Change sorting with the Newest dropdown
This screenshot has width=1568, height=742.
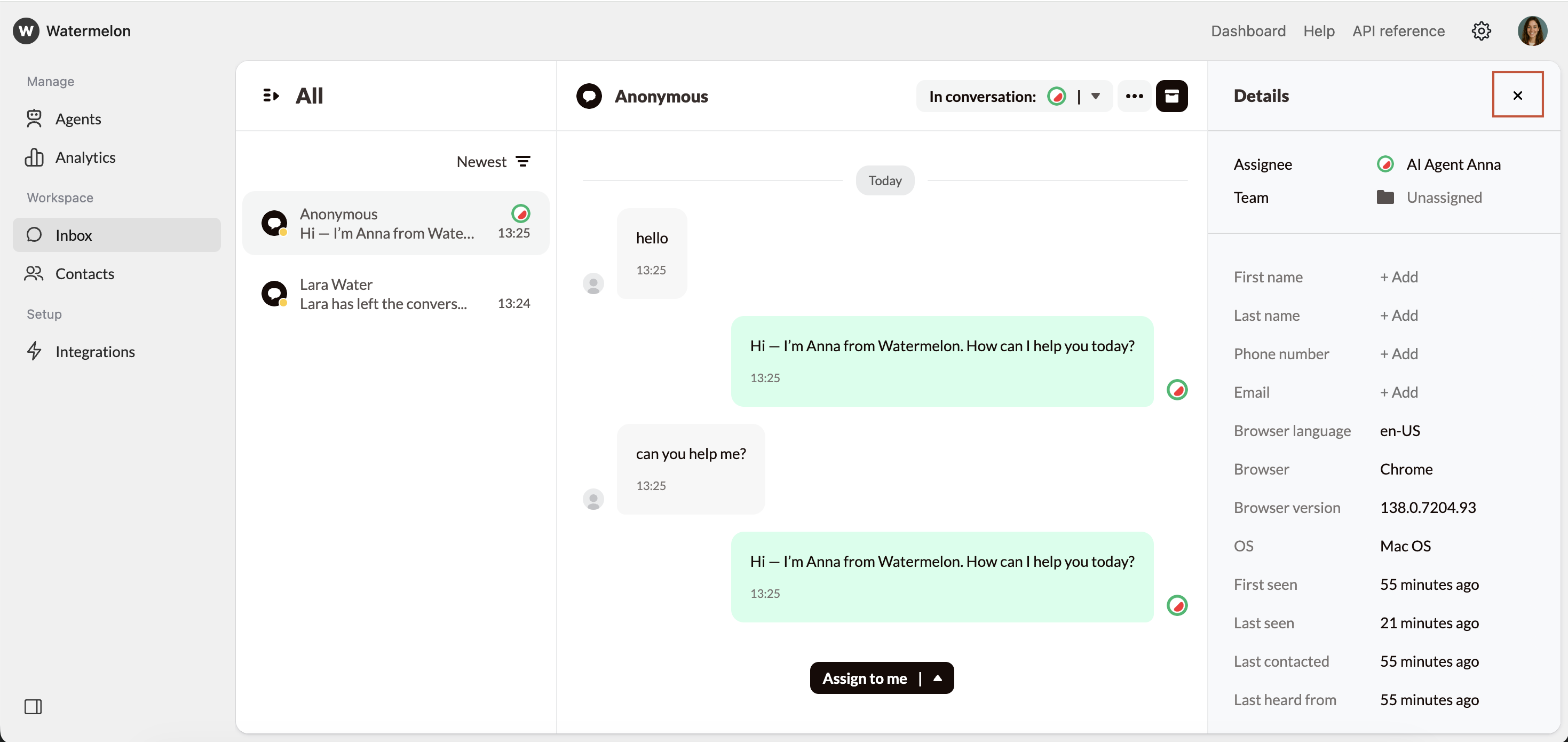(481, 161)
